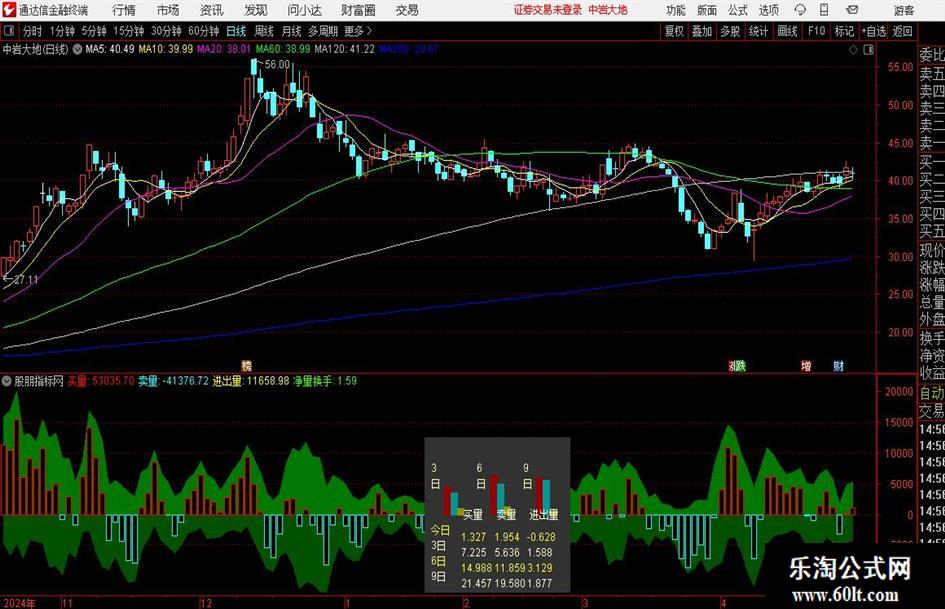Open the 发现 menu
Image resolution: width=945 pixels, height=609 pixels.
pyautogui.click(x=256, y=10)
